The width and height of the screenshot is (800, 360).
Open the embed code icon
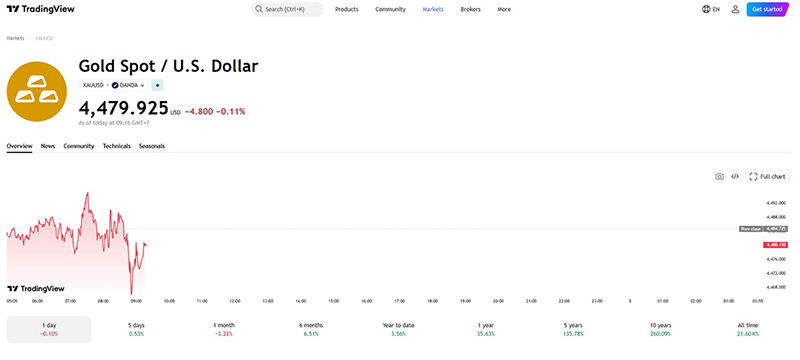735,176
